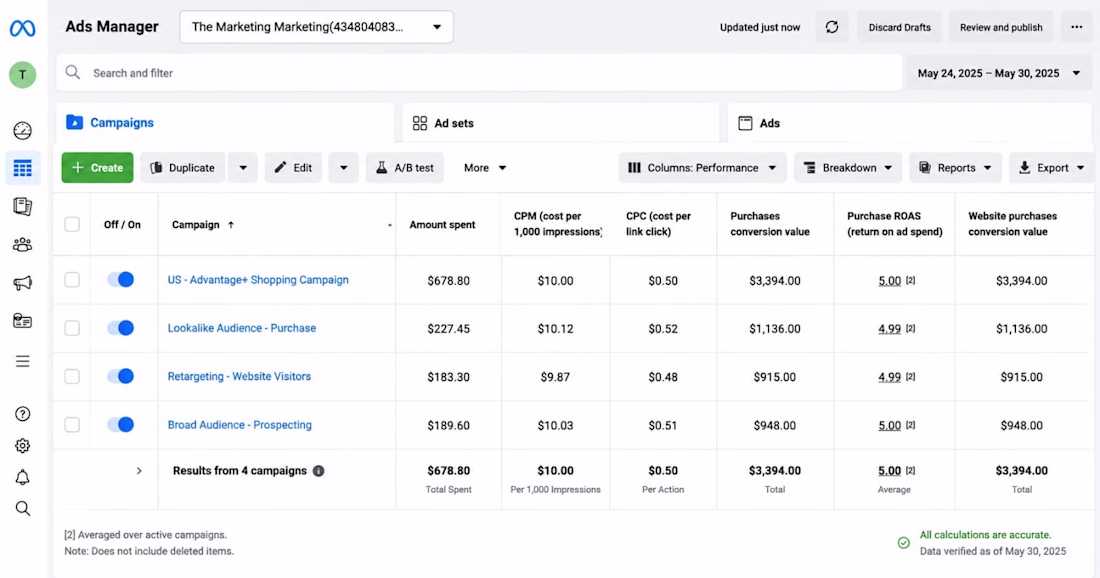Open the More dropdown menu

click(x=485, y=168)
